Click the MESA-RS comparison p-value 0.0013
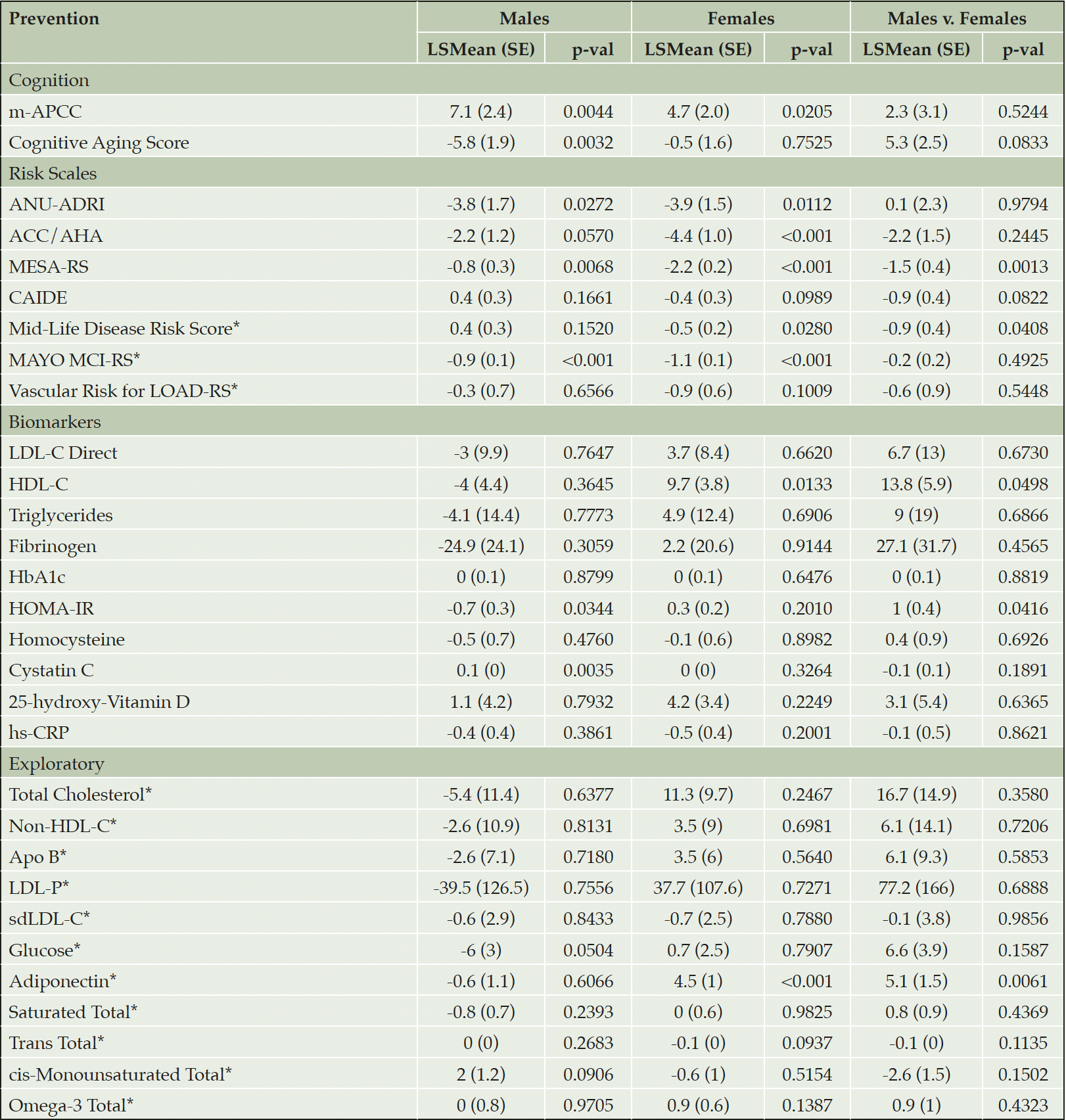 click(1023, 267)
